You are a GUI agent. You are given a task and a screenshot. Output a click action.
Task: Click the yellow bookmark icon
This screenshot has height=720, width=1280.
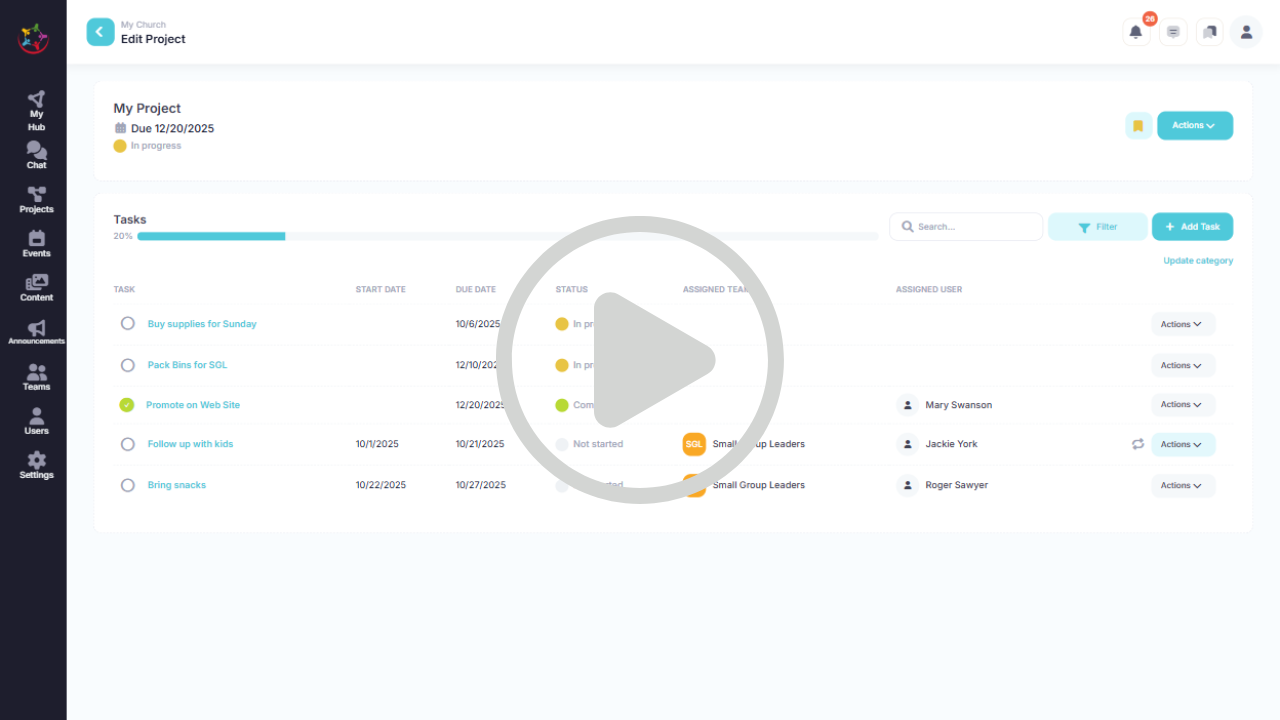tap(1138, 126)
